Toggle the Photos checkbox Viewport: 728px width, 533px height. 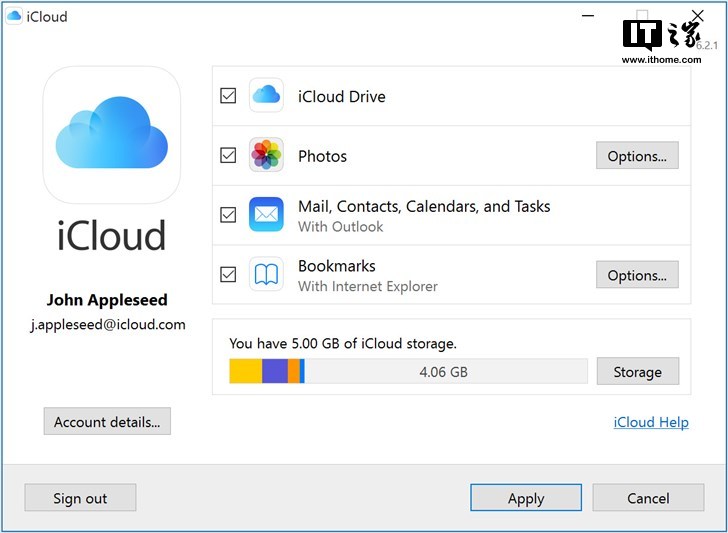(x=228, y=156)
